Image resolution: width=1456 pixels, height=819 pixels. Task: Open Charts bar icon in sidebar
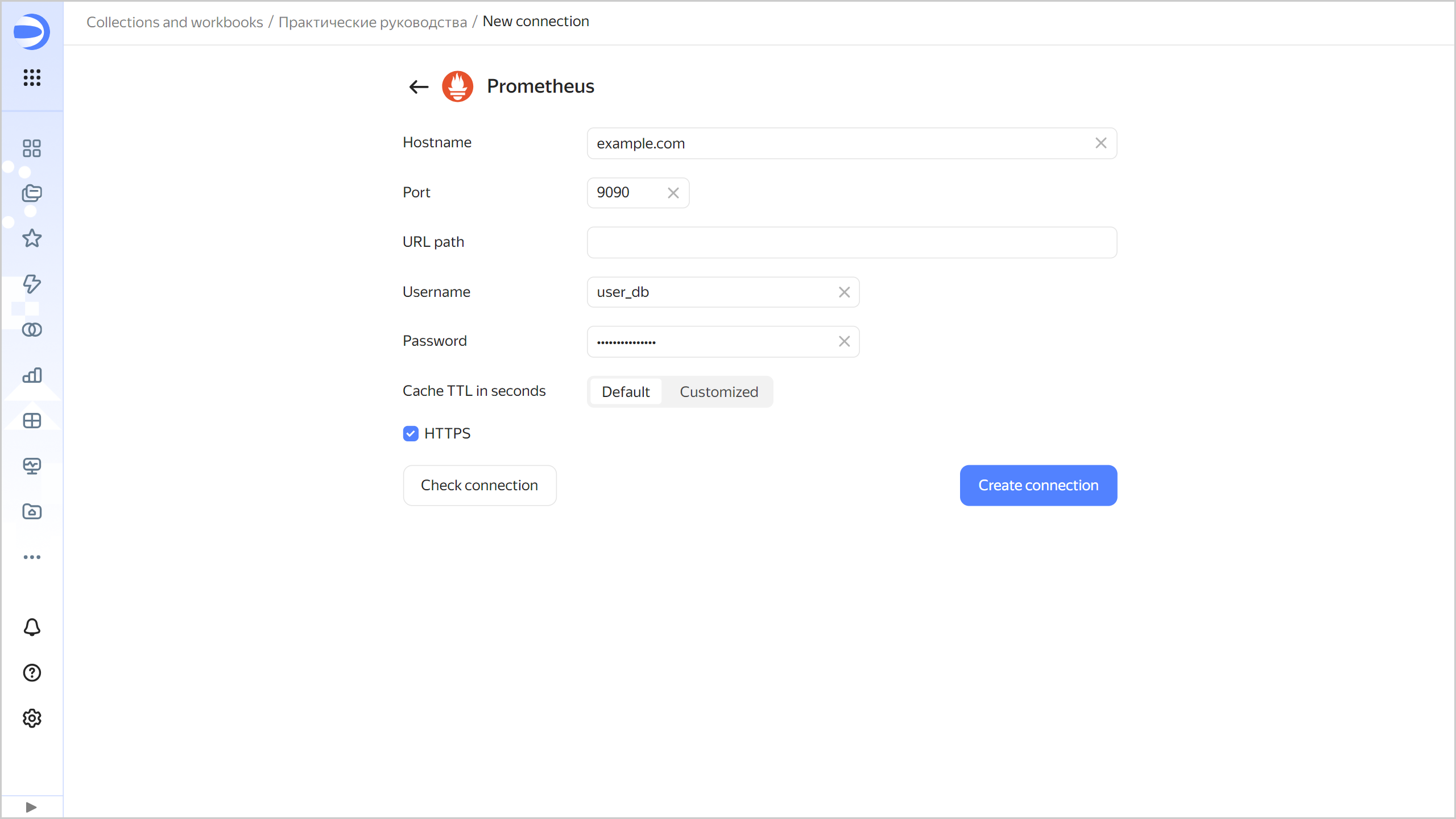32,375
